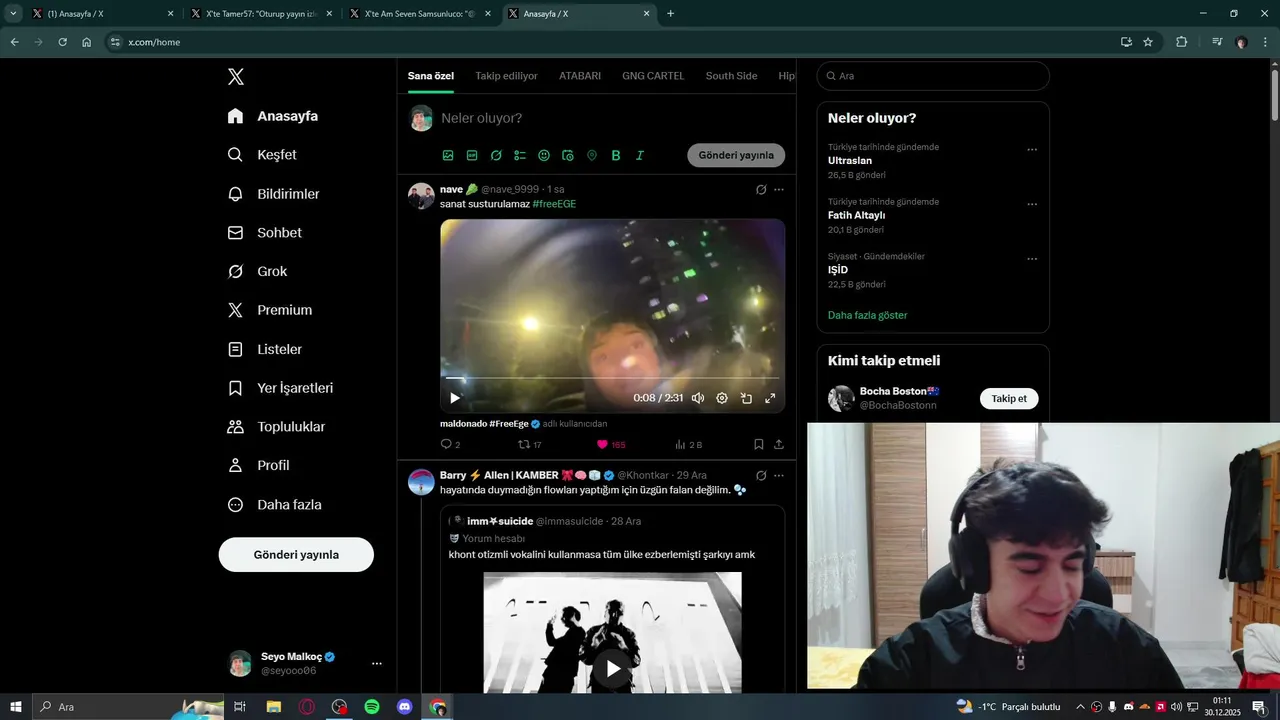Toggle bold formatting in the composer
This screenshot has height=720, width=1280.
click(x=616, y=155)
